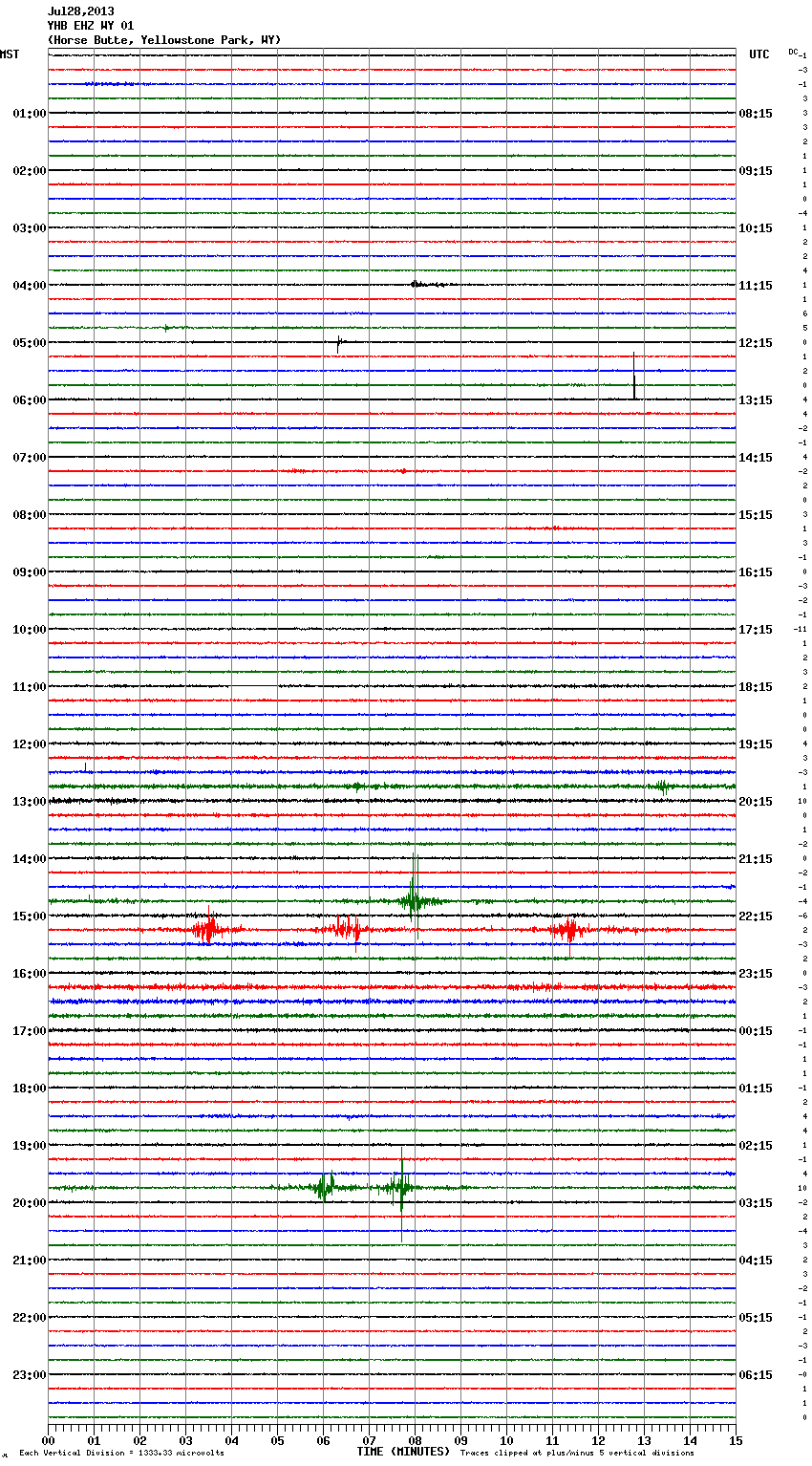Screen dimensions: 812x1466
Task: Click the "12:00" MST hour label
Action: pyautogui.click(x=30, y=744)
